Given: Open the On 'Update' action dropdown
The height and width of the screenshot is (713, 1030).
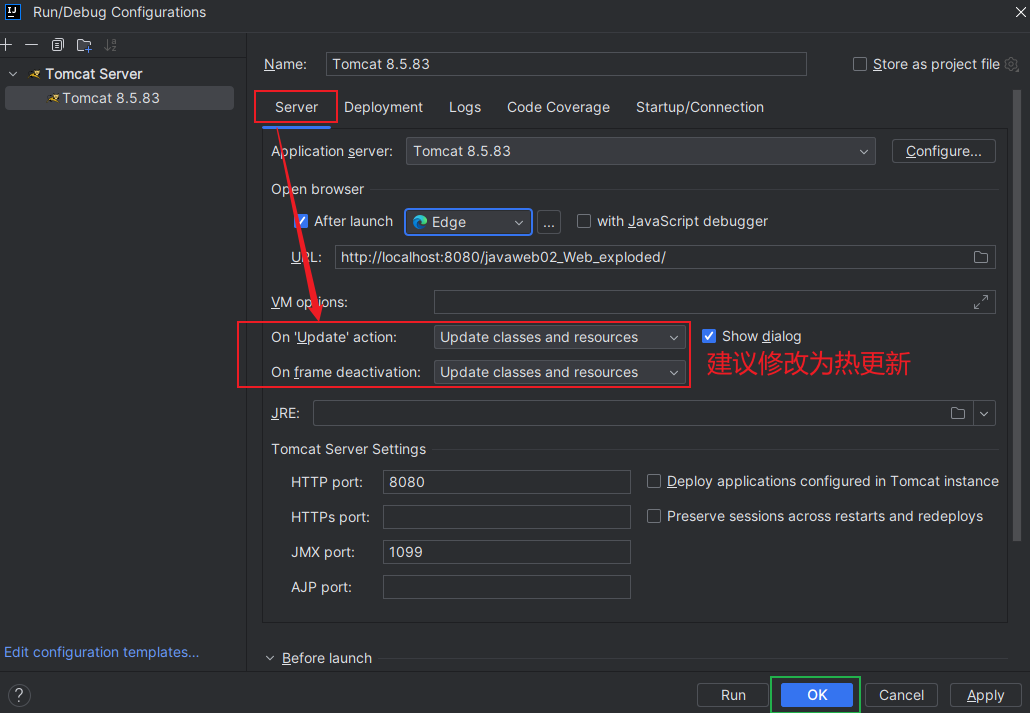Looking at the screenshot, I should click(560, 337).
